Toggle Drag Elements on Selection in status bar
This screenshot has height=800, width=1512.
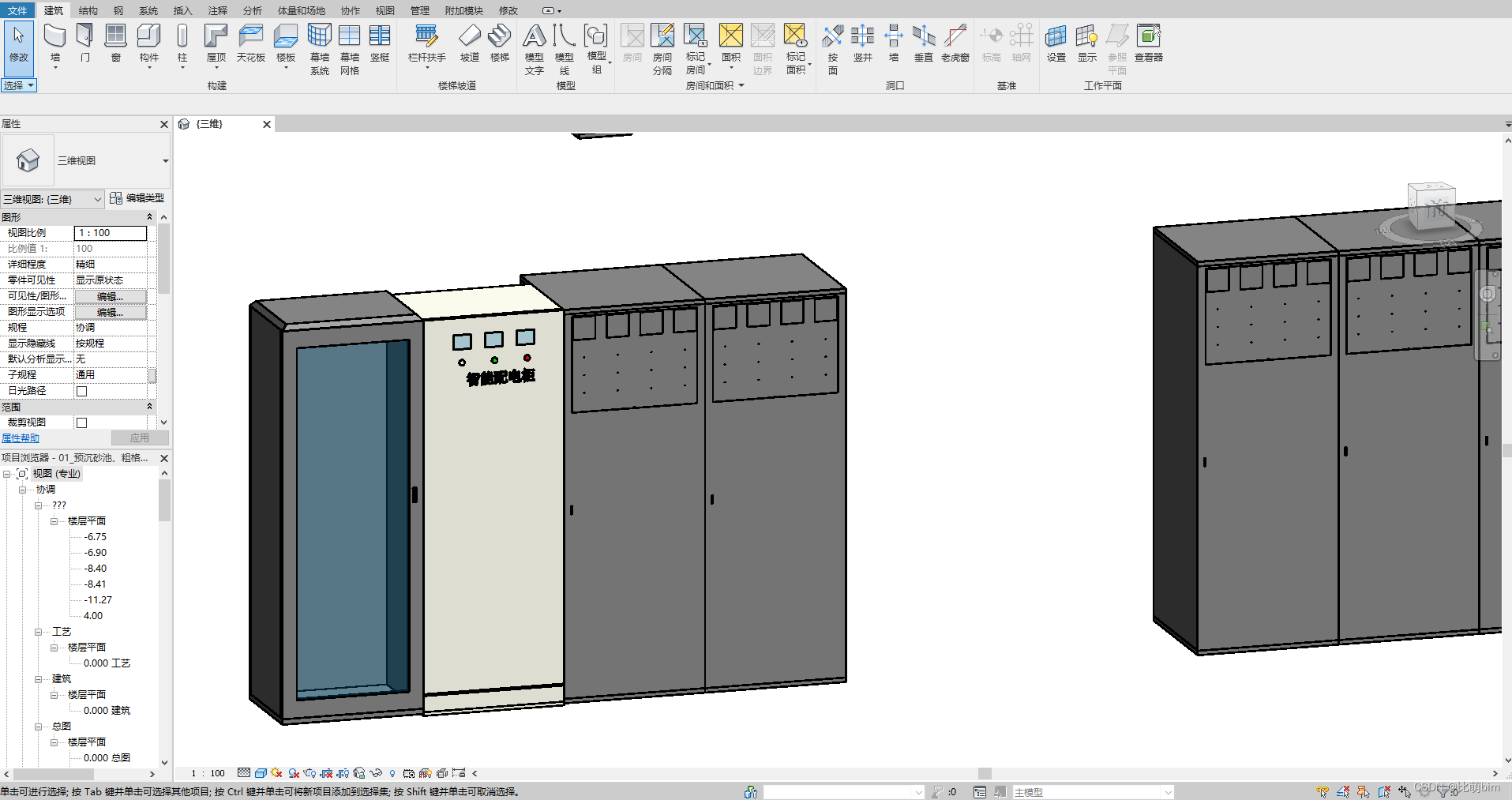tap(1405, 791)
